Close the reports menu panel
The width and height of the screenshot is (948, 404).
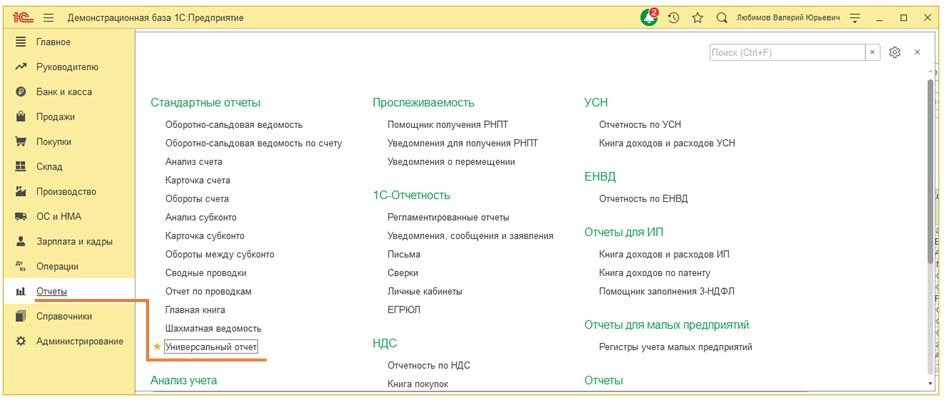917,53
